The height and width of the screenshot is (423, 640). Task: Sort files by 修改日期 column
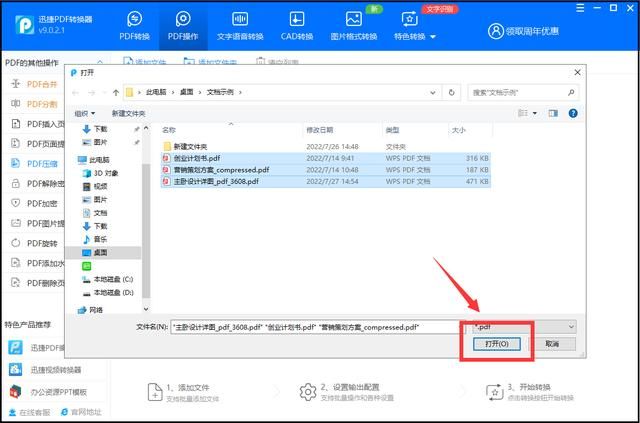320,130
